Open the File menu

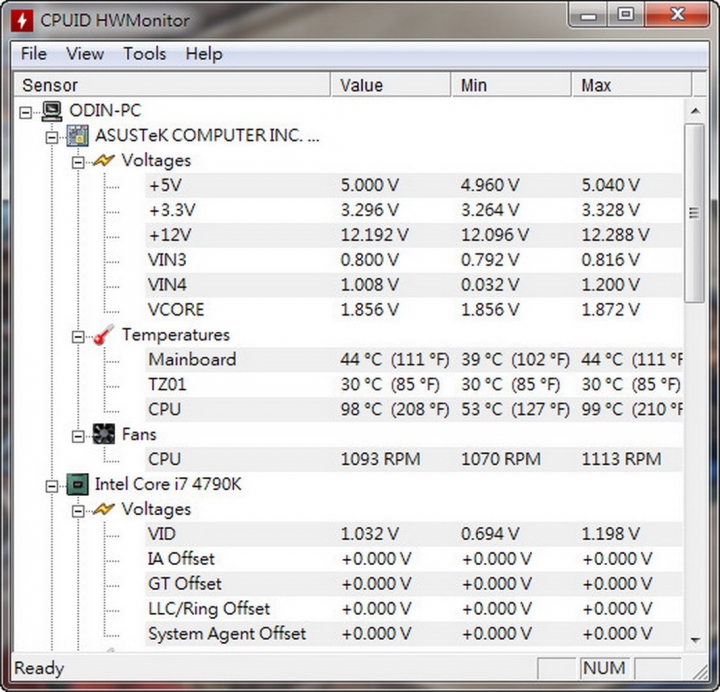point(34,54)
